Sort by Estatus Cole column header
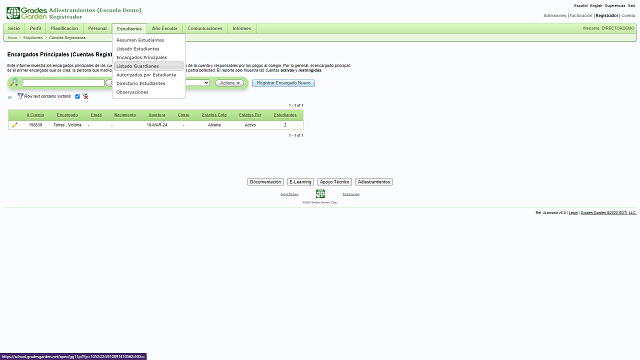The image size is (640, 360). (214, 115)
